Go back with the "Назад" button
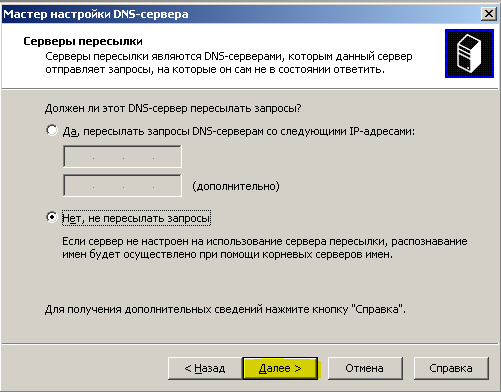This screenshot has height=392, width=501. (205, 368)
